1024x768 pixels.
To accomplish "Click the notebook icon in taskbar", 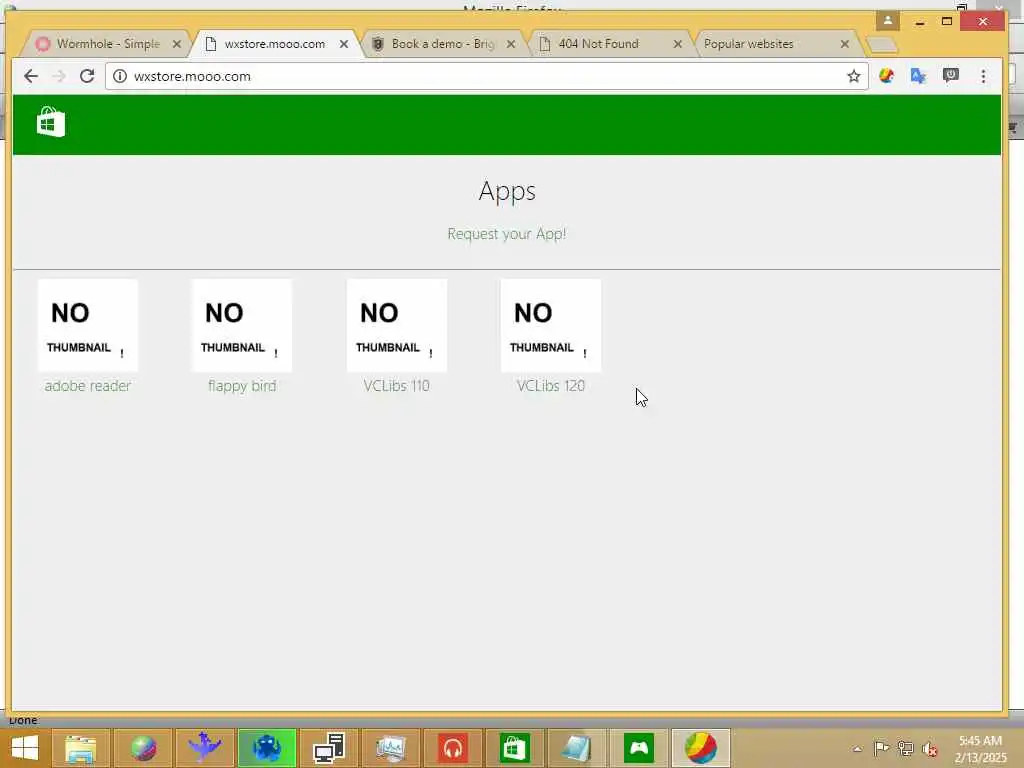I will click(577, 748).
